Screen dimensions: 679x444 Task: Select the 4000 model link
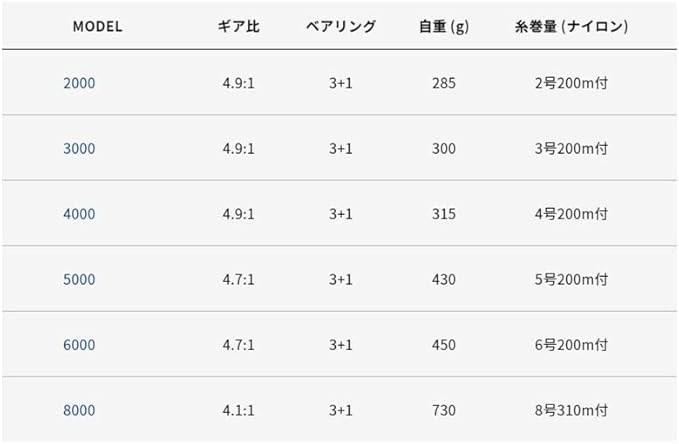pos(79,214)
